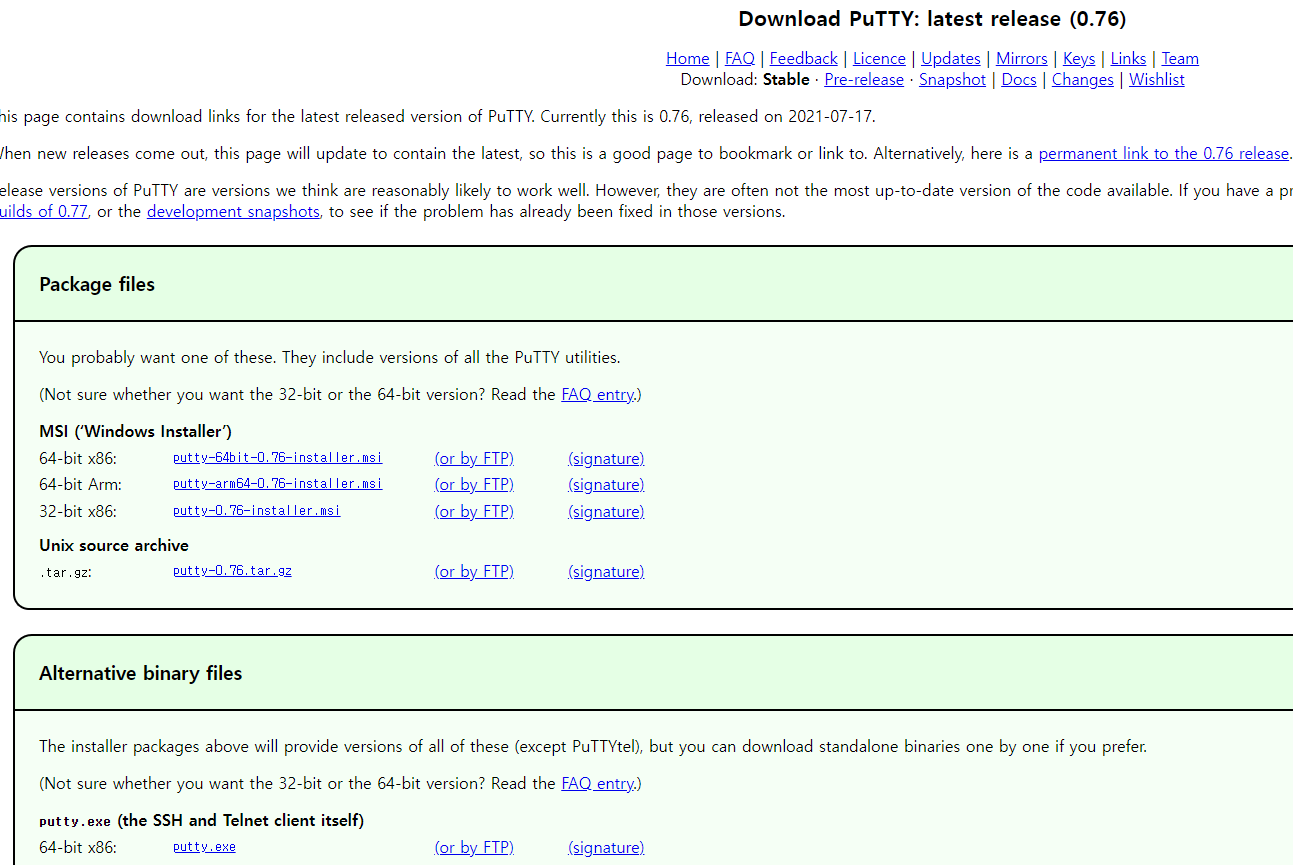Click the Unix source archive label
This screenshot has width=1293, height=865.
114,545
